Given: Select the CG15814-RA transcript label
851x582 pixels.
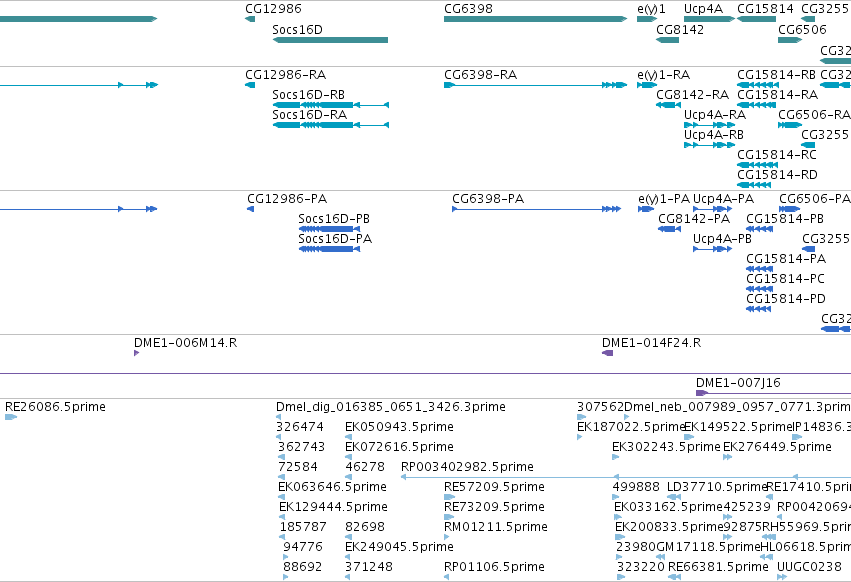Looking at the screenshot, I should 777,95.
